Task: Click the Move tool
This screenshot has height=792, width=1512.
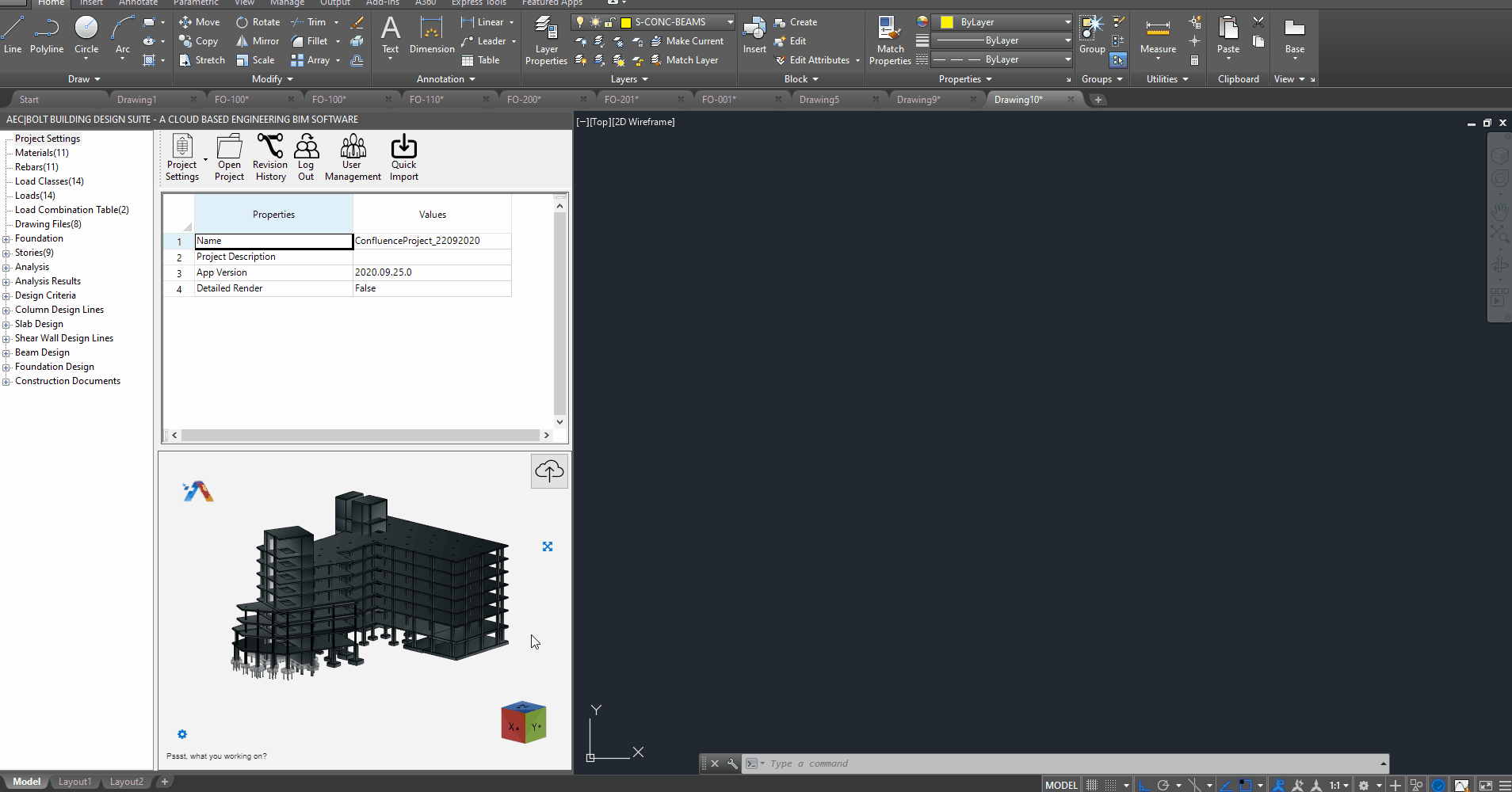Action: click(x=200, y=22)
